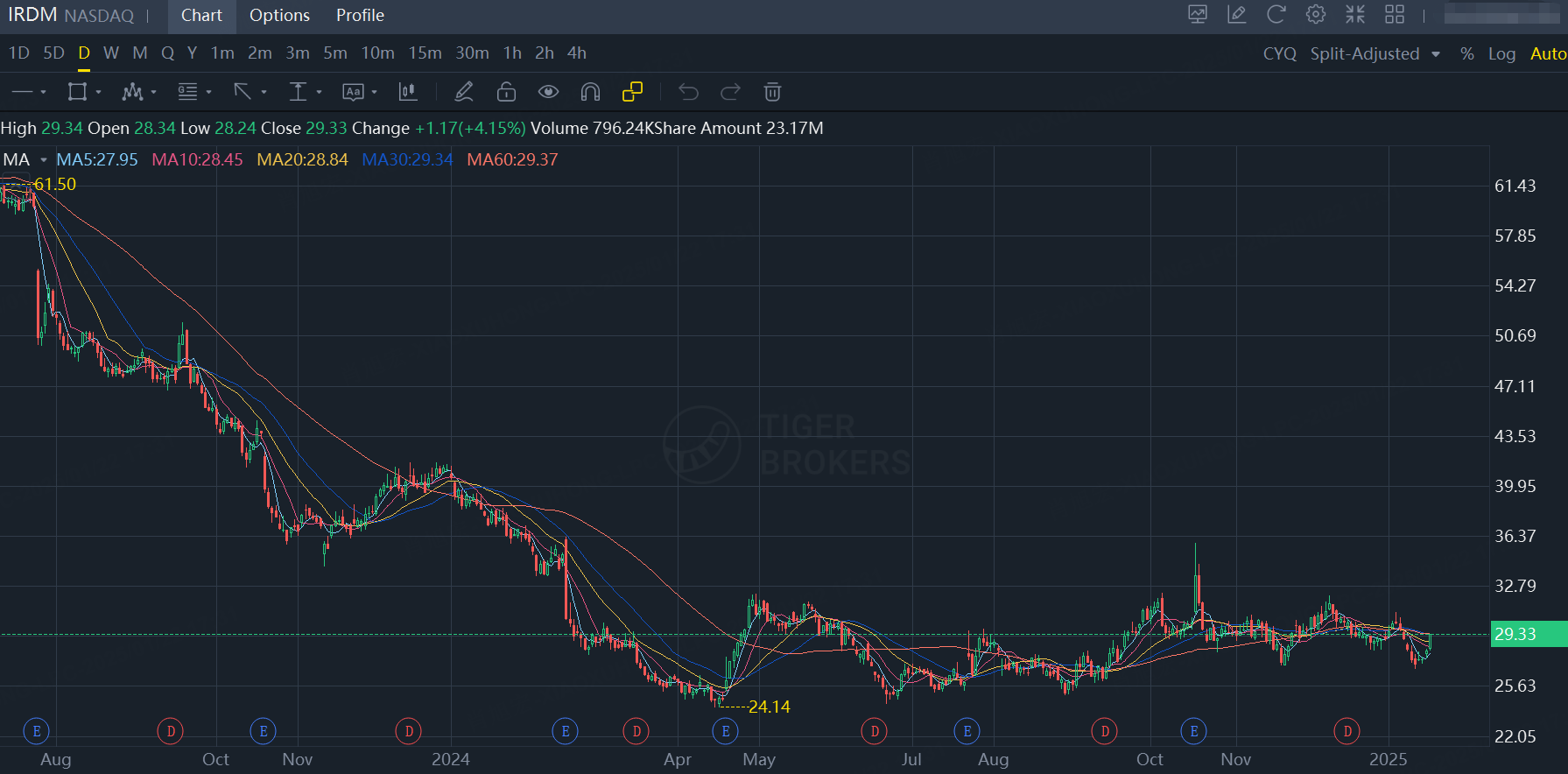The width and height of the screenshot is (1568, 774).
Task: Click the collapse arrows icon
Action: tap(1355, 15)
